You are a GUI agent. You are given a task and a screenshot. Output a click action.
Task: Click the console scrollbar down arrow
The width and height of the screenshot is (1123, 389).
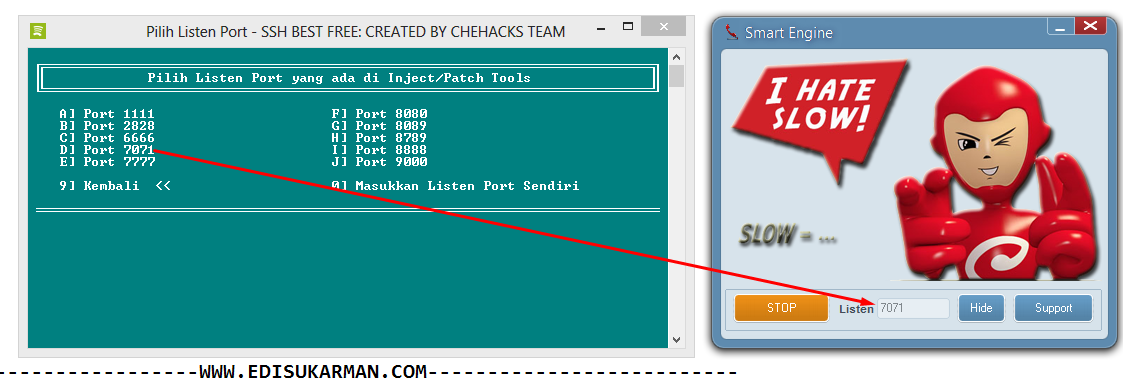677,340
